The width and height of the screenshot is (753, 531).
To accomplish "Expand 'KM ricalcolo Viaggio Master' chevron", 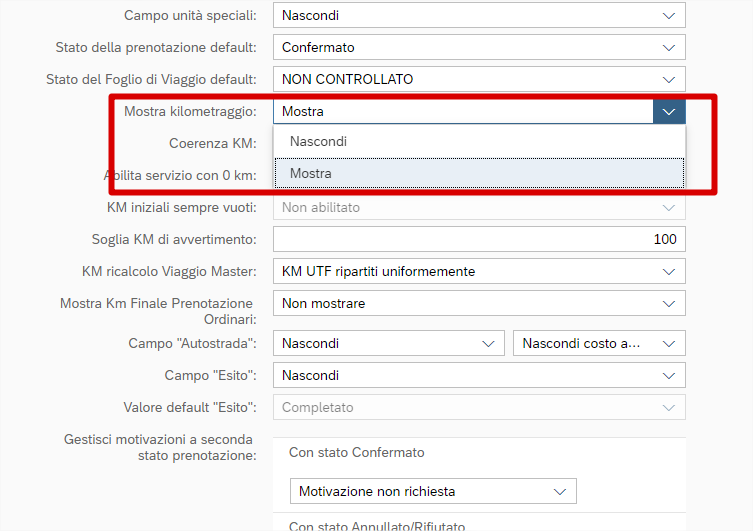I will [x=669, y=271].
